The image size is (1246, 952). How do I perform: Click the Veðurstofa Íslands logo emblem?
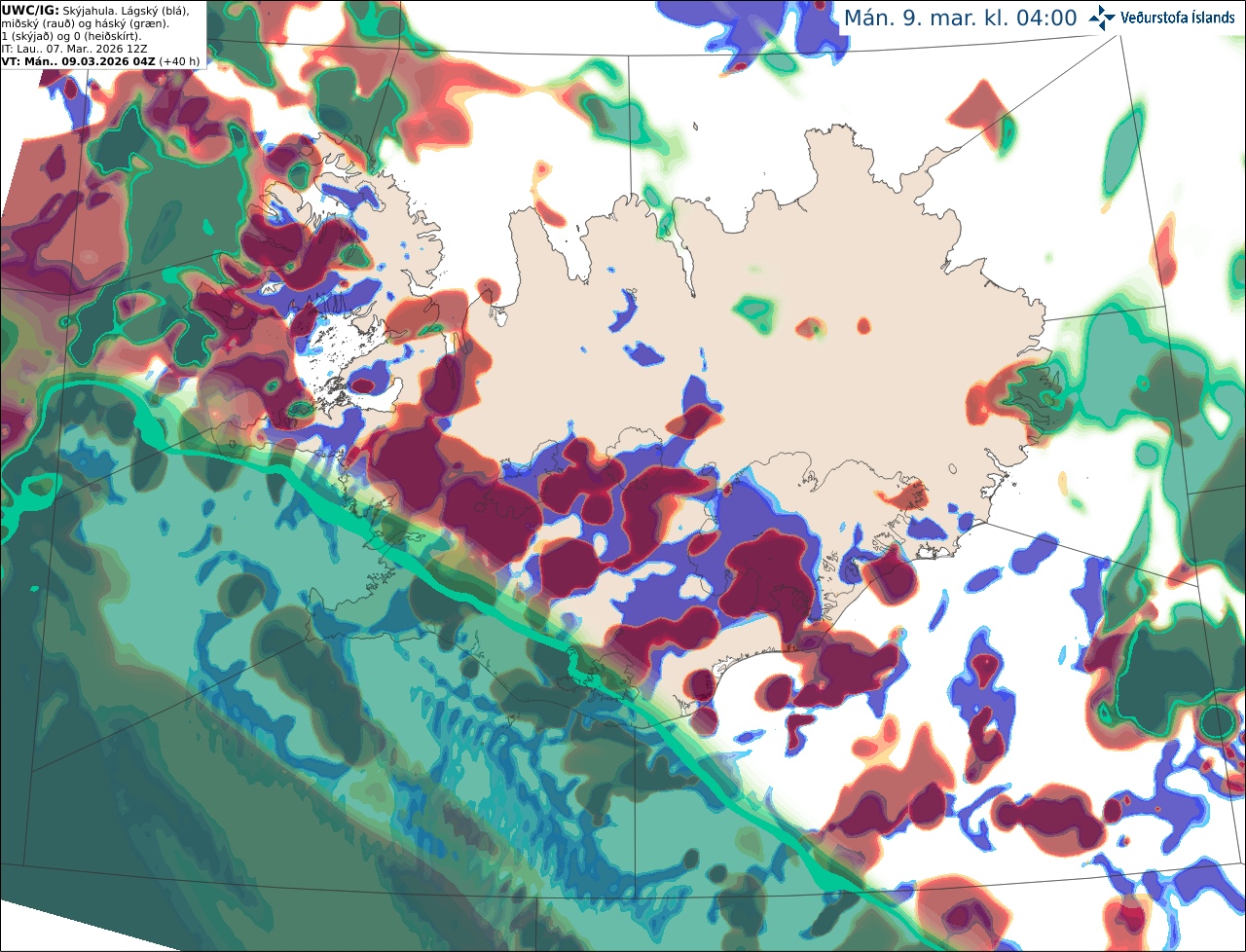1102,18
